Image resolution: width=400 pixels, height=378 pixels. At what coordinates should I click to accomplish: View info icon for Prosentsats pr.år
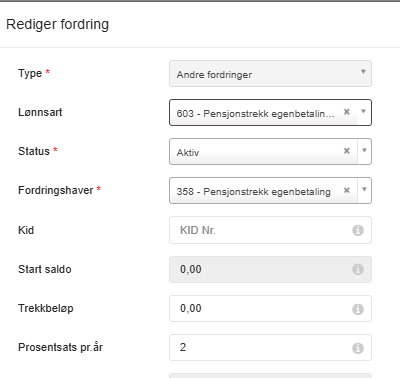[x=358, y=348]
